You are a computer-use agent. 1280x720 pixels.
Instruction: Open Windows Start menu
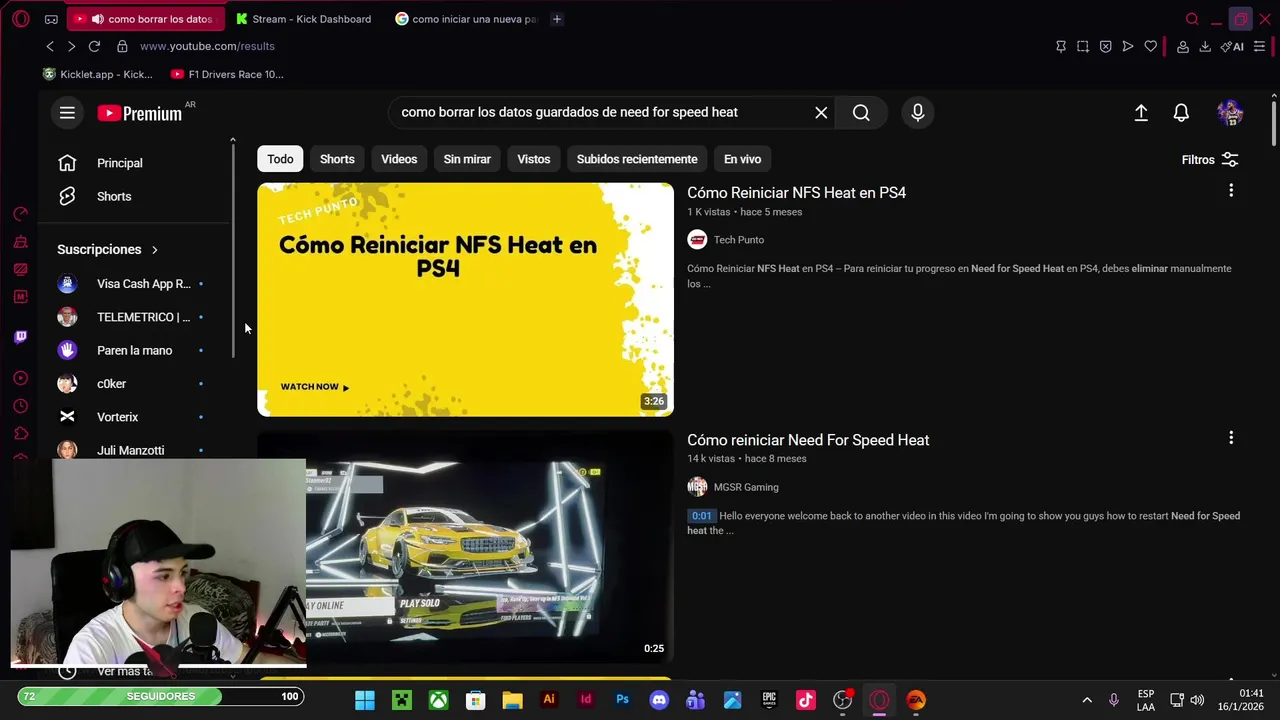[365, 700]
